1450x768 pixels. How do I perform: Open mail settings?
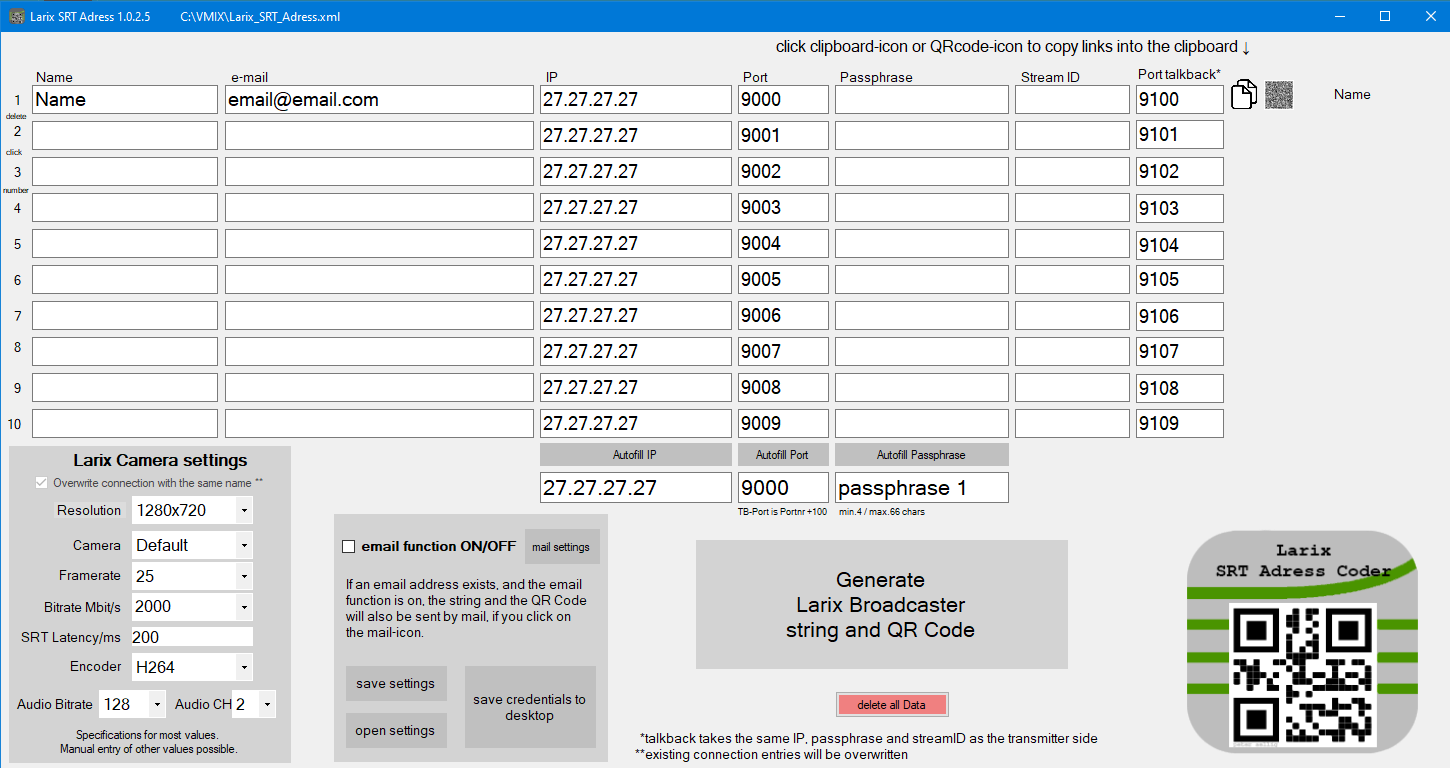coord(560,547)
